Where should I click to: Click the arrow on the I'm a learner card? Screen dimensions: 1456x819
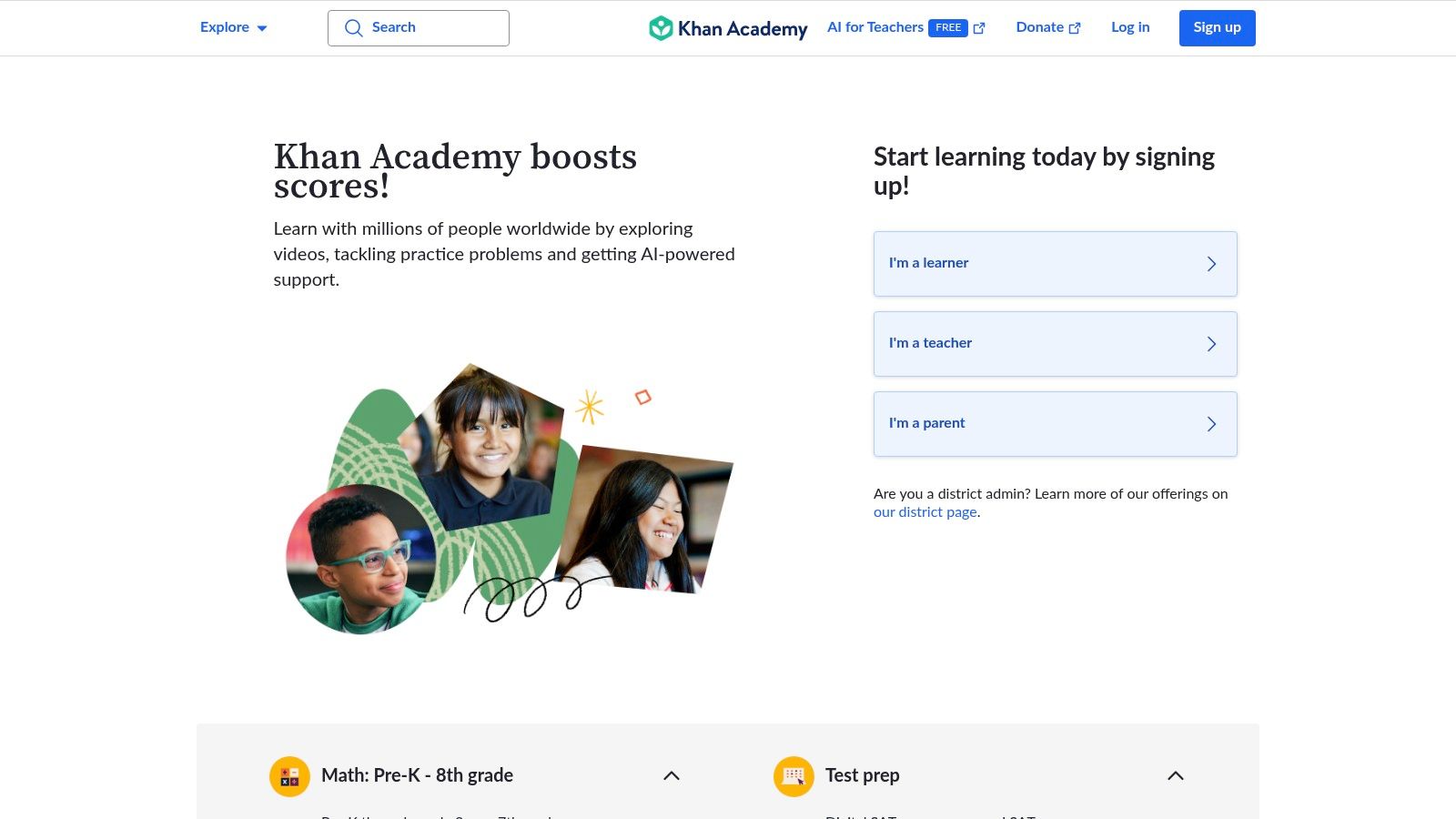(x=1211, y=264)
